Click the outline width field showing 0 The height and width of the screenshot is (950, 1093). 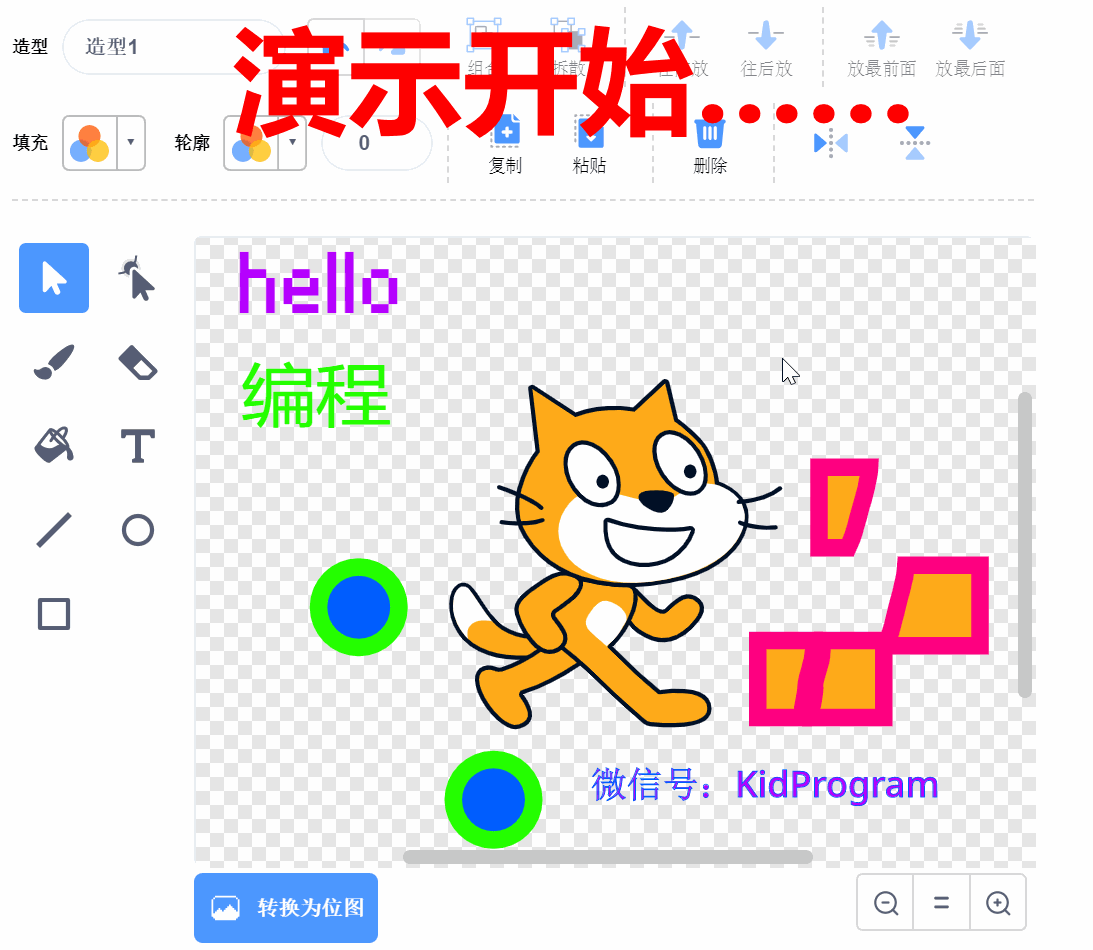point(377,143)
